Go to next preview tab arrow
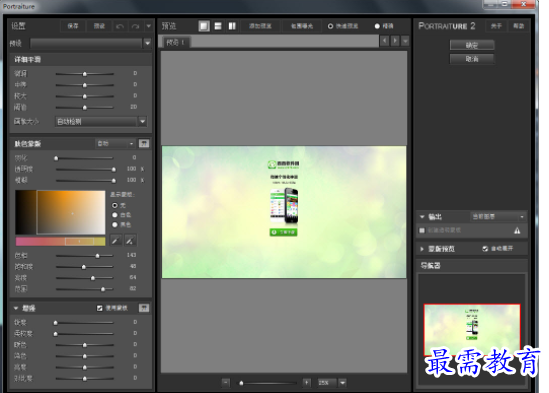Viewport: 549px width, 393px height. (395, 41)
